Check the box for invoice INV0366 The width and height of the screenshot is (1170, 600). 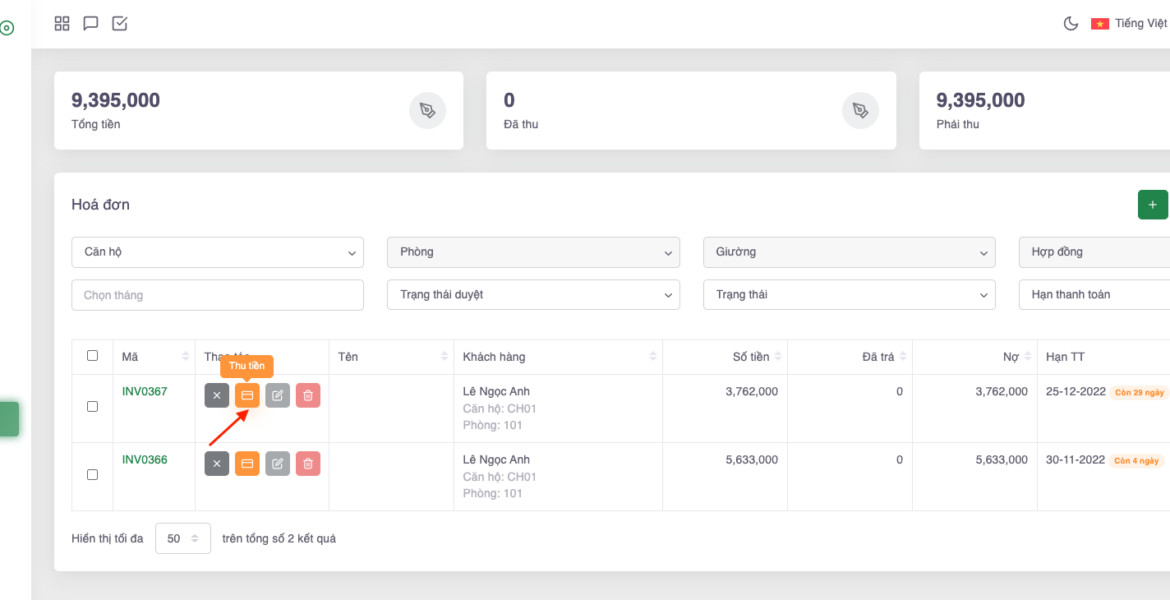tap(93, 475)
